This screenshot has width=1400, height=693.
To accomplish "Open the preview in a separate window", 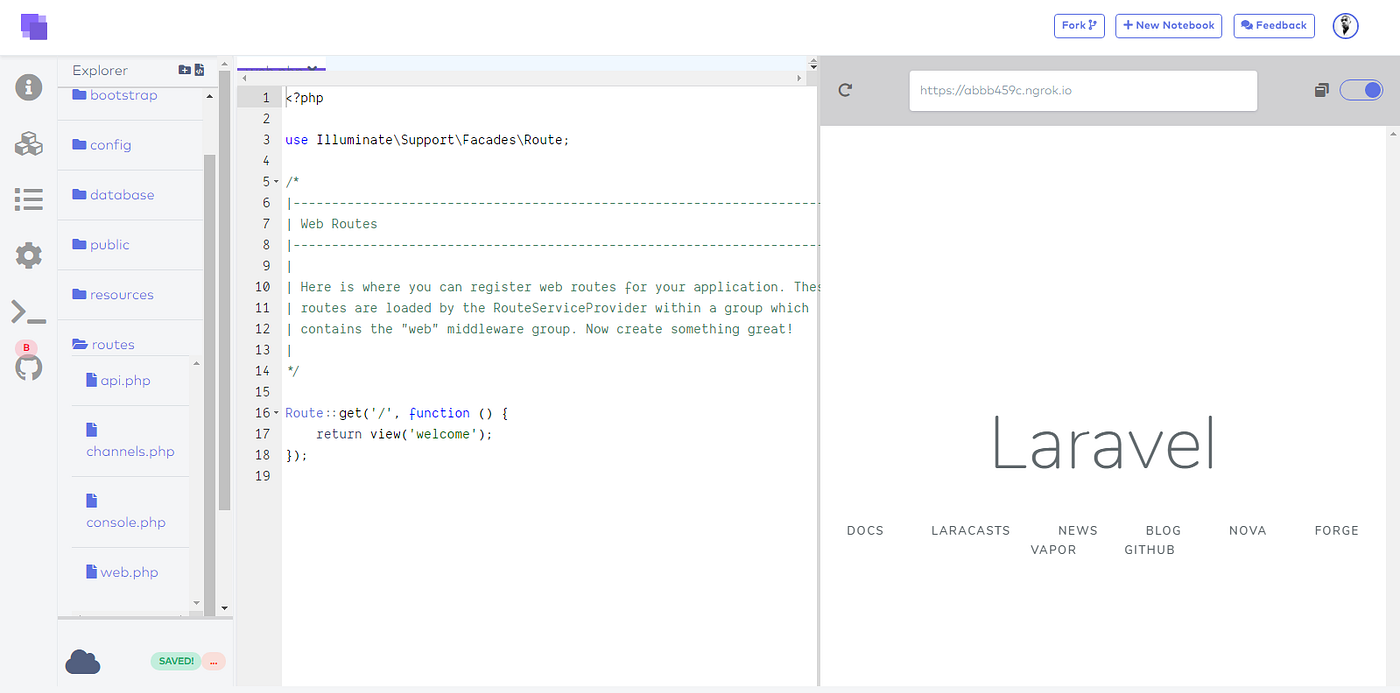I will click(1321, 90).
